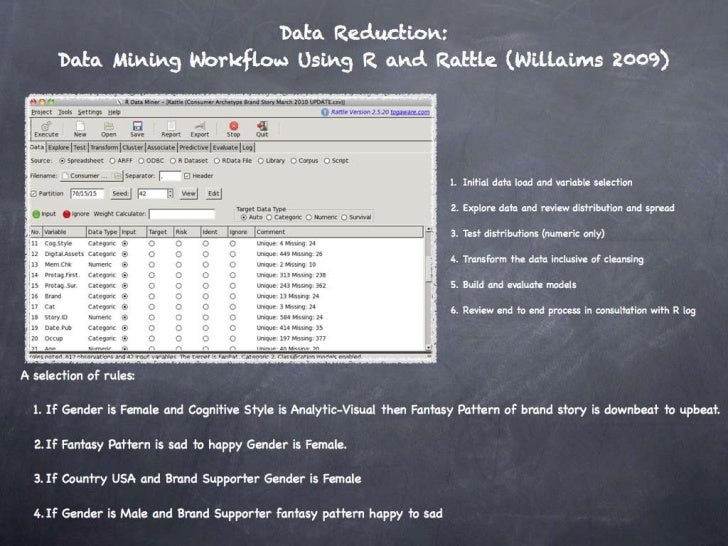This screenshot has height=546, width=728.
Task: Open the Help menu
Action: pyautogui.click(x=114, y=112)
